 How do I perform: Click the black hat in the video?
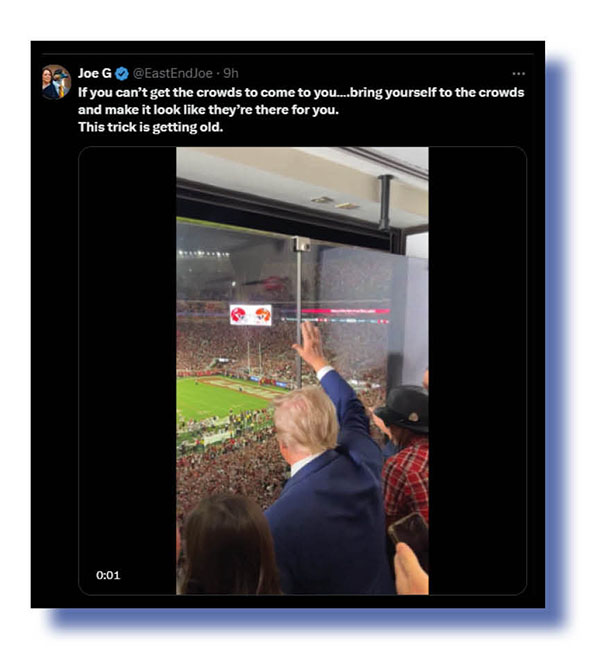tap(403, 409)
